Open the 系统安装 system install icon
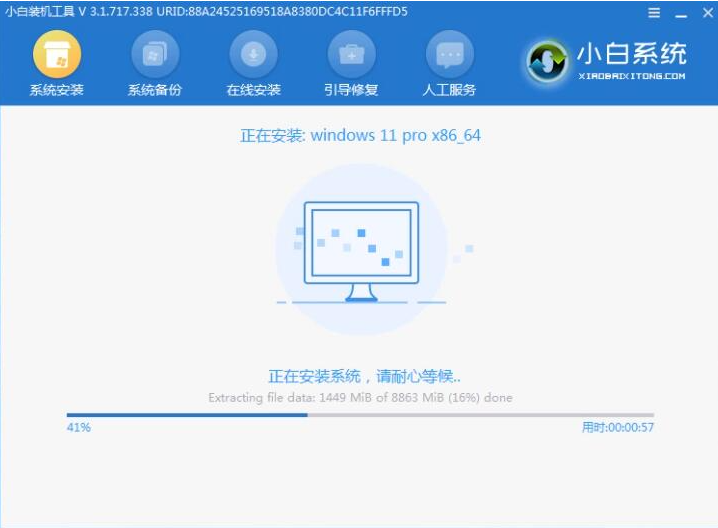 coord(57,54)
